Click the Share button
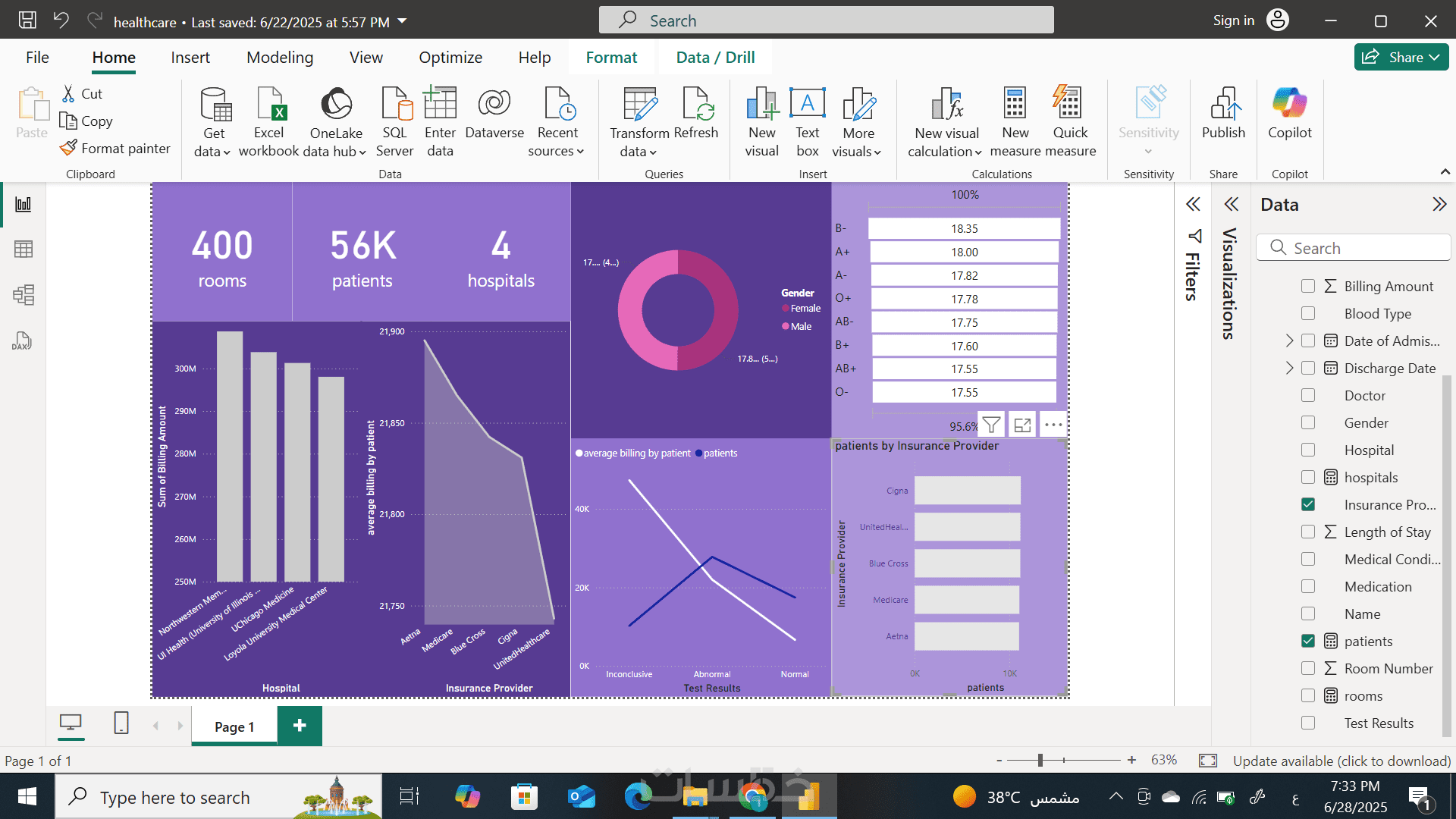The height and width of the screenshot is (819, 1456). [x=1401, y=58]
